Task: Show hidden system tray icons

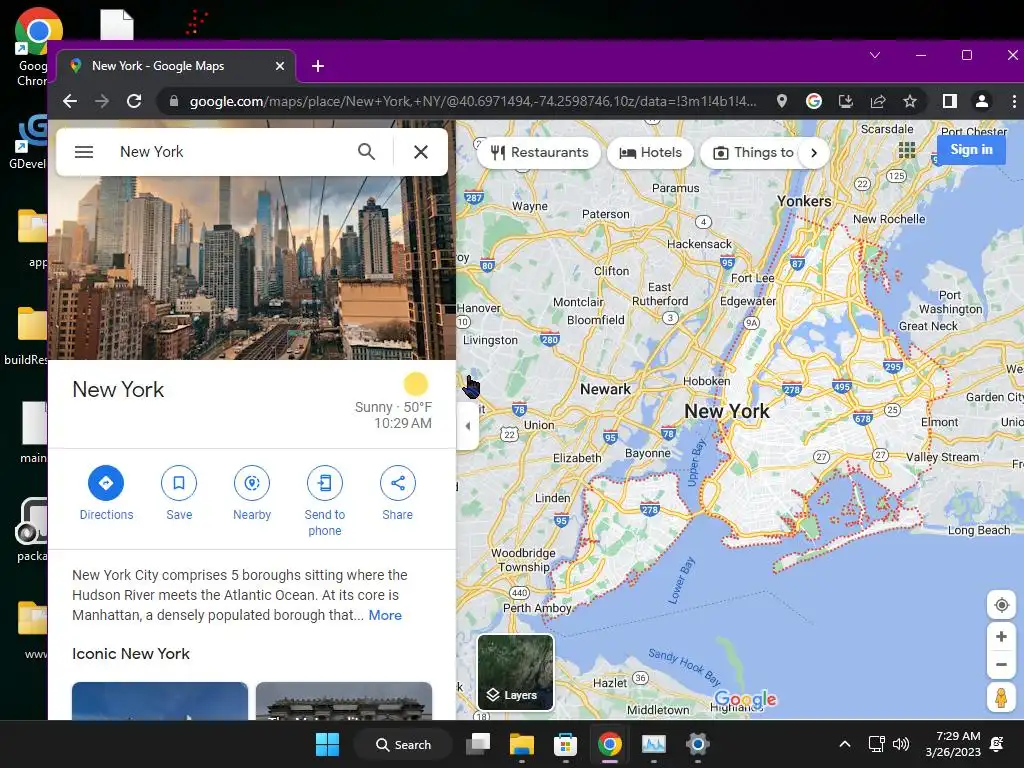Action: click(844, 744)
